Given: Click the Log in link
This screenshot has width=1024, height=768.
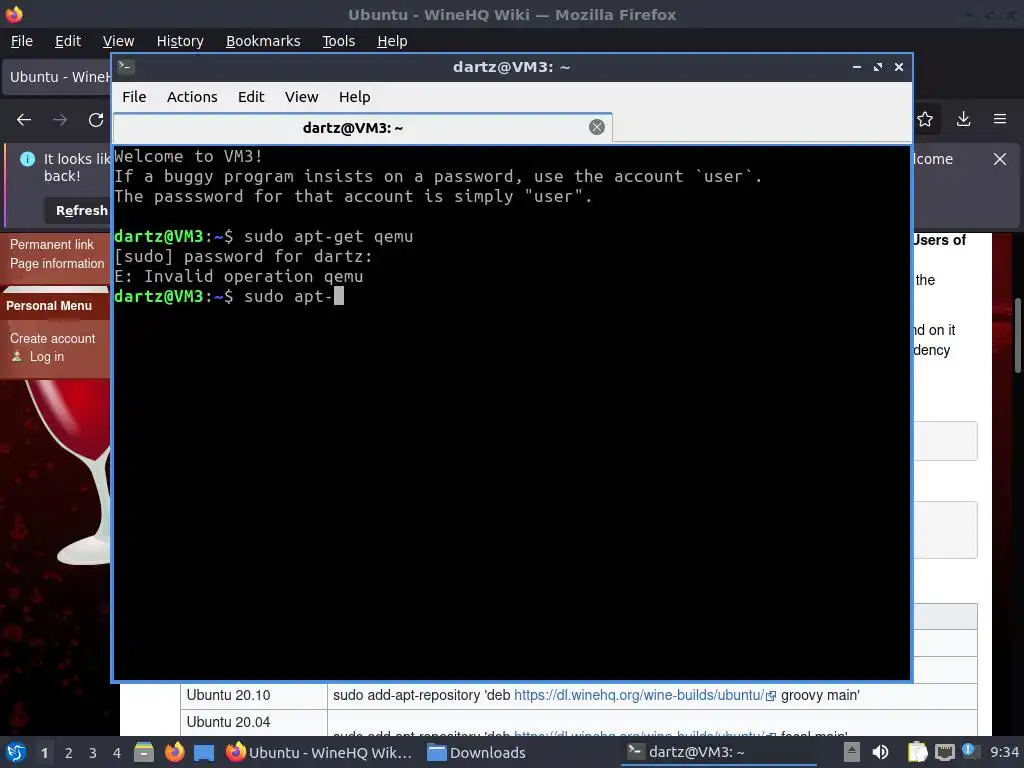Looking at the screenshot, I should point(46,357).
